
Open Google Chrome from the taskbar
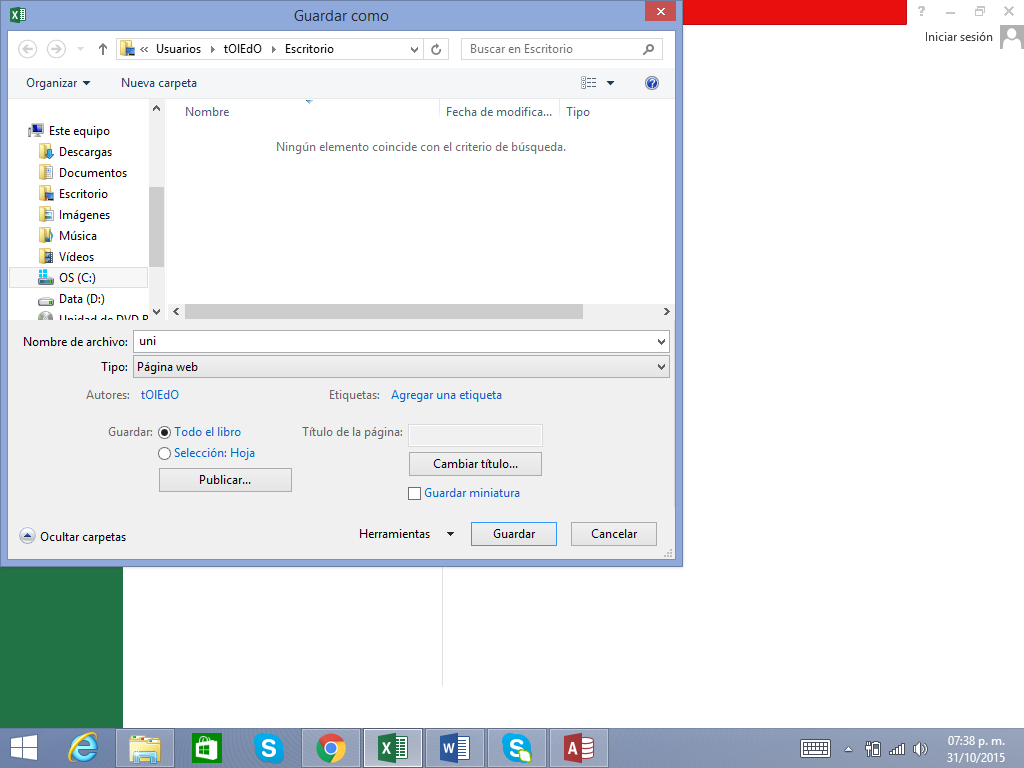(331, 747)
